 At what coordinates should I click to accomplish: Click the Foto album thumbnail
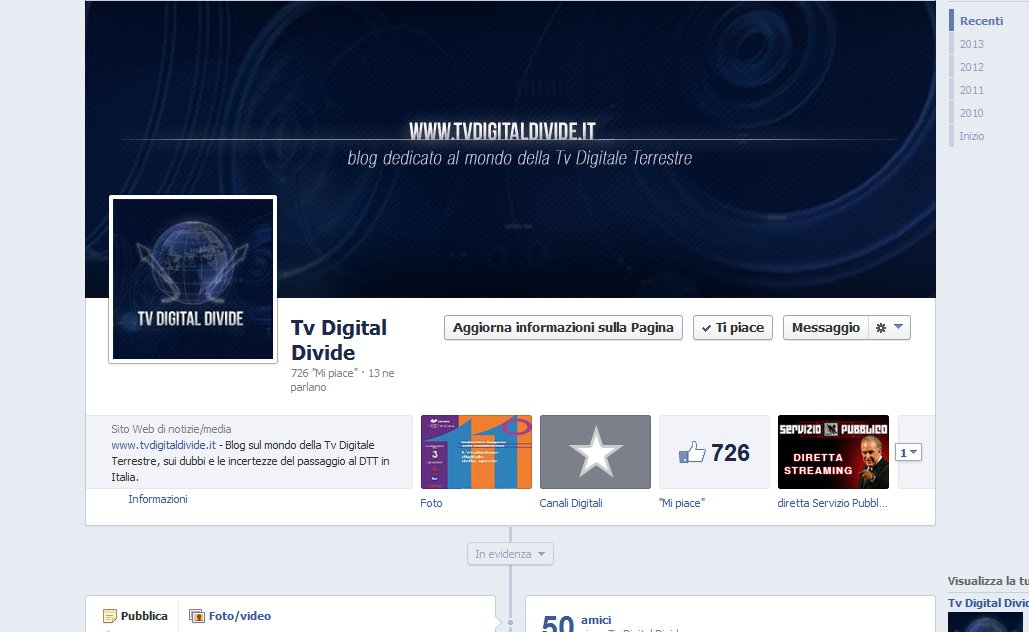(x=476, y=452)
